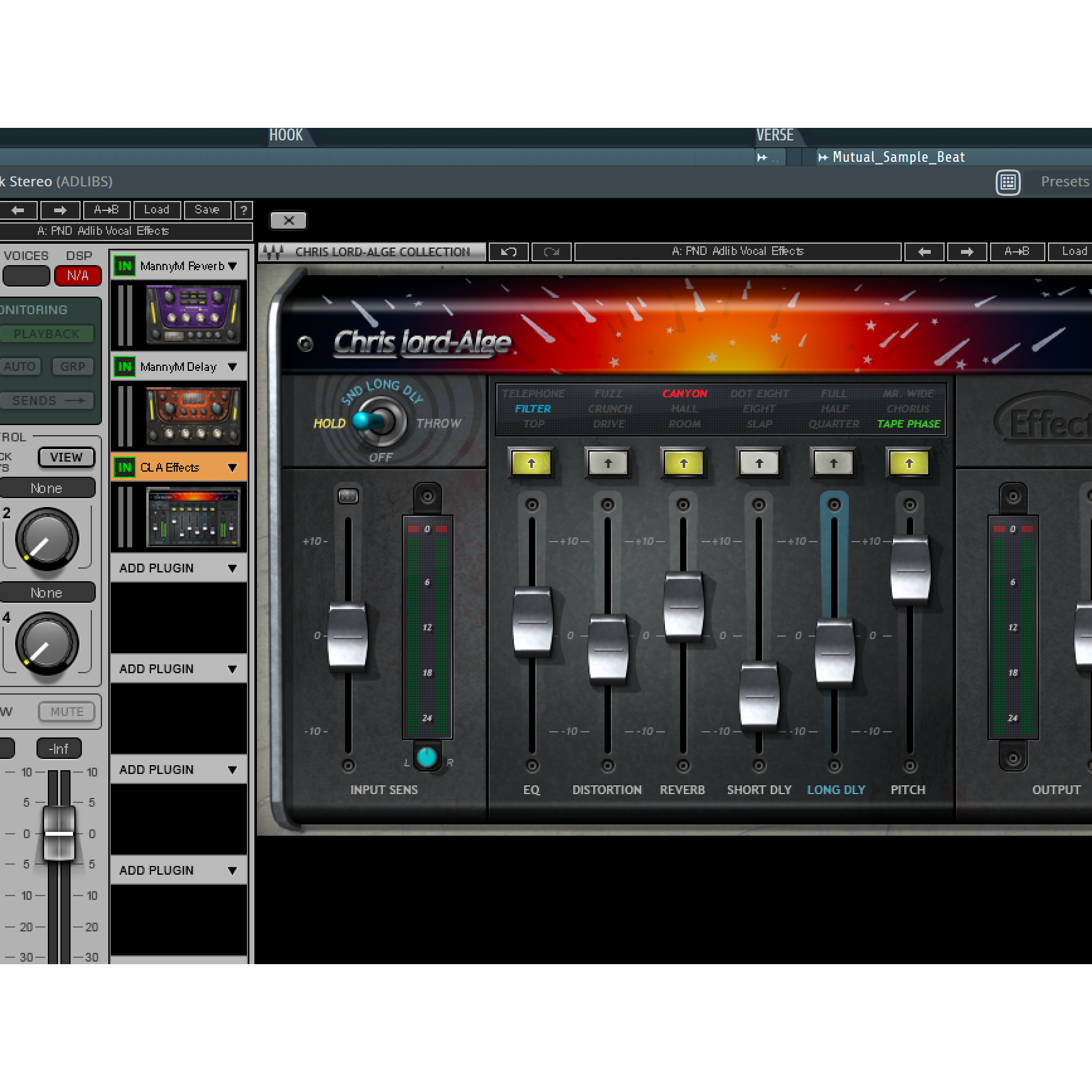Screen dimensions: 1092x1092
Task: Click the EQ fader handle
Action: coord(533,623)
